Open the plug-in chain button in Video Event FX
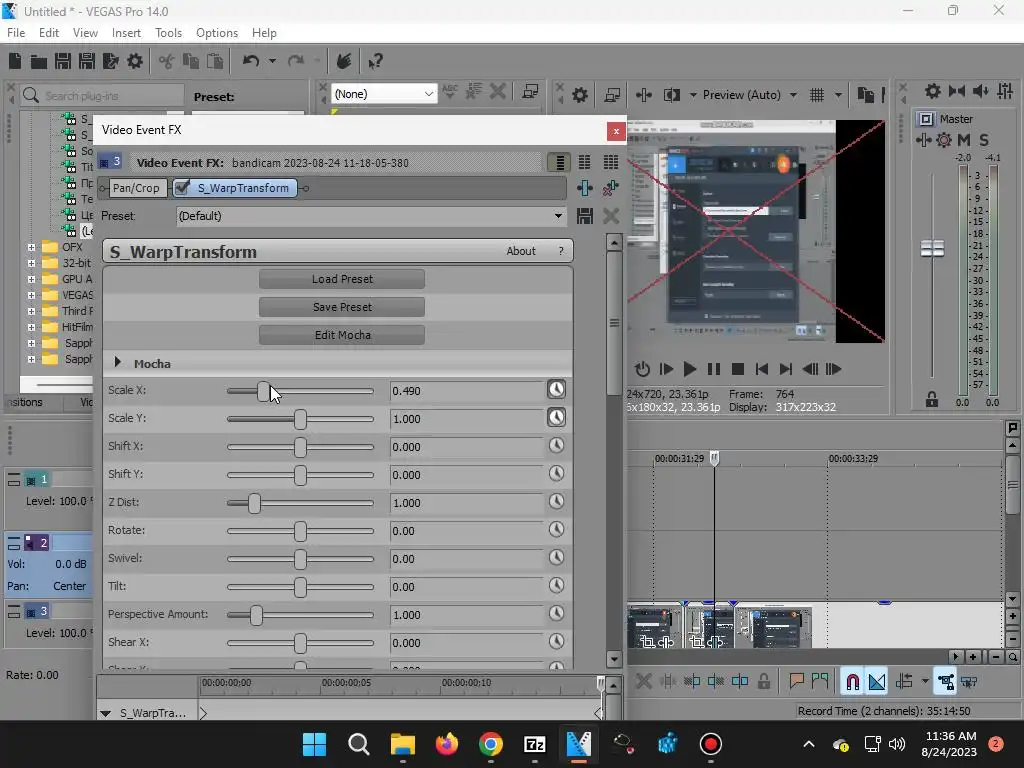The height and width of the screenshot is (768, 1024). (x=585, y=189)
